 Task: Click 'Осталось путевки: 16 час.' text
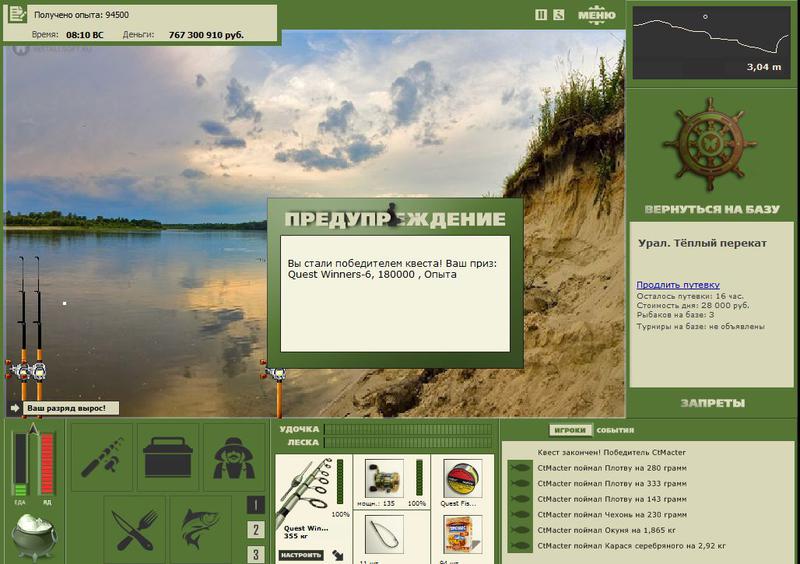[690, 296]
